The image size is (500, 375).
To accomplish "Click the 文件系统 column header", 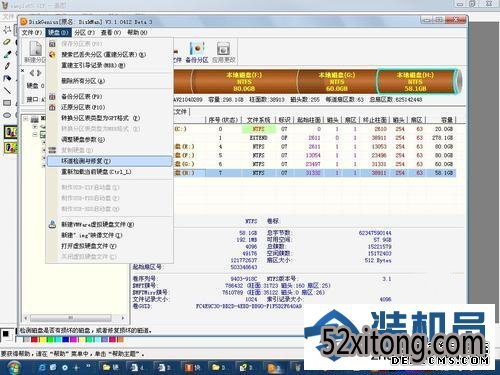I will coord(258,120).
